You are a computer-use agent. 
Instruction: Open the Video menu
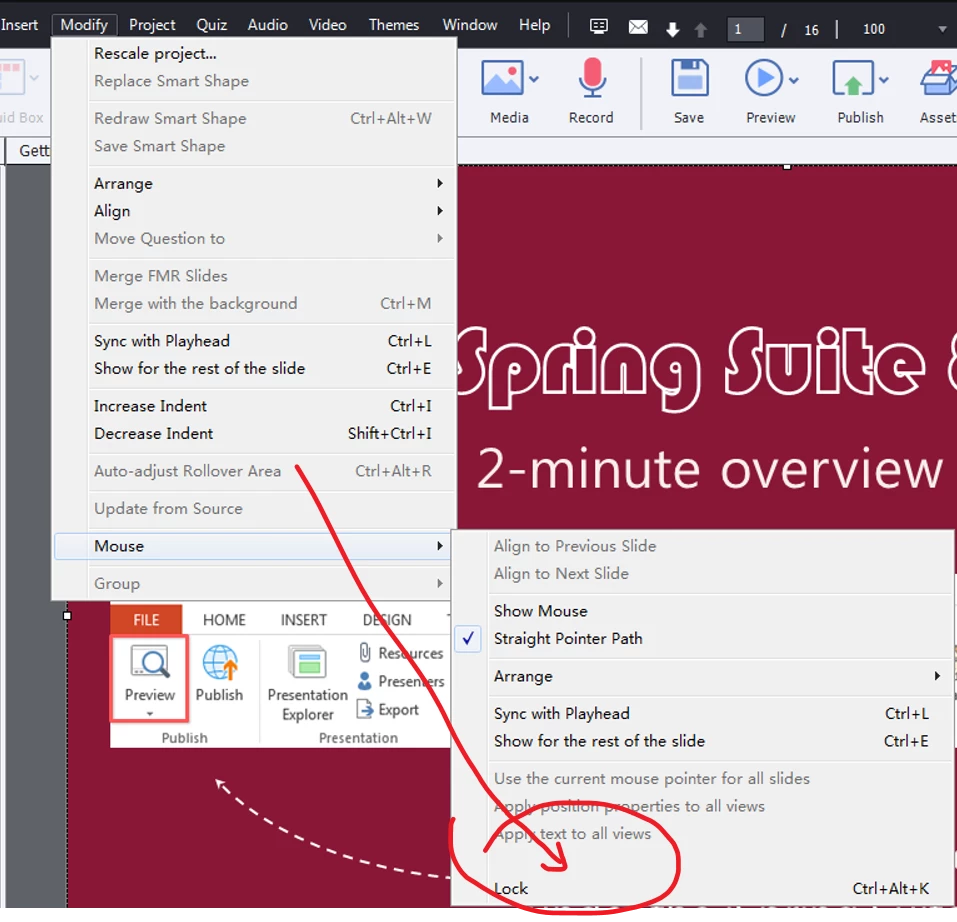pyautogui.click(x=327, y=25)
